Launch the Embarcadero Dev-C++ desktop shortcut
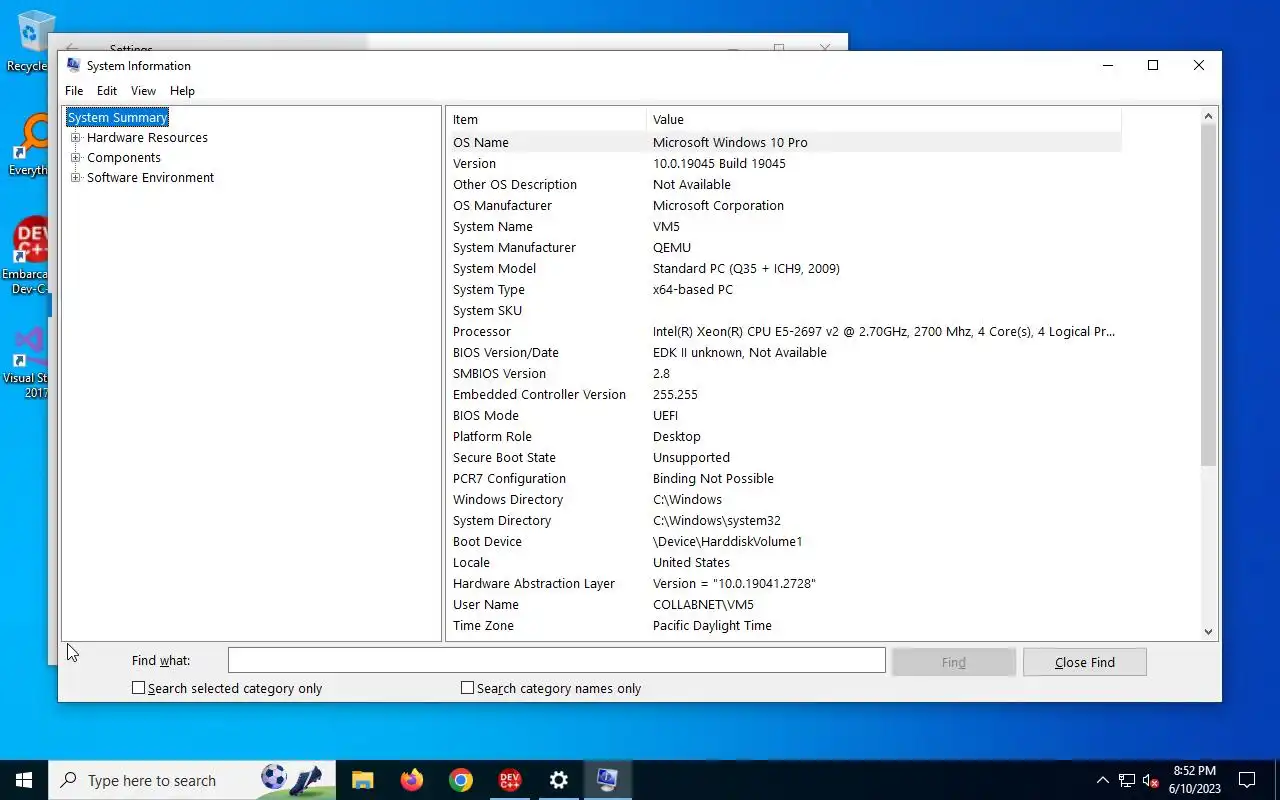Screen dimensions: 1280x800 [x=30, y=255]
